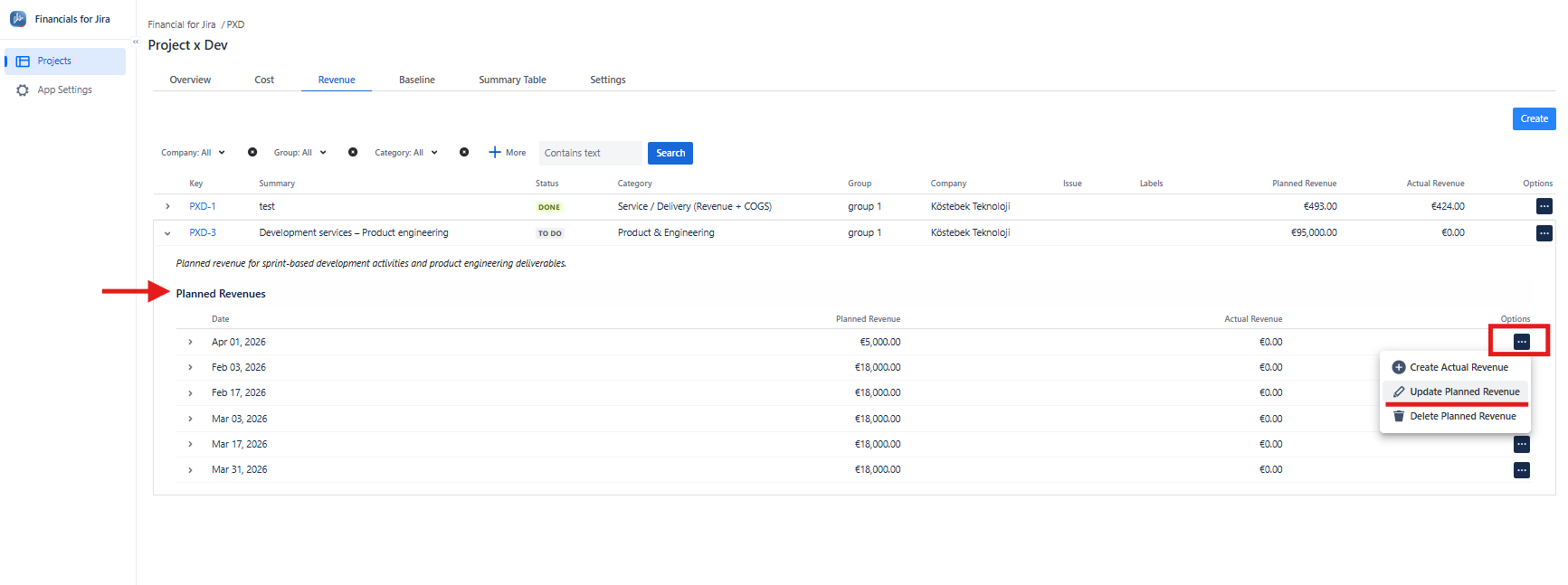Expand the Mar 03, 2026 planned revenue
This screenshot has height=585, width=1568.
[x=190, y=419]
